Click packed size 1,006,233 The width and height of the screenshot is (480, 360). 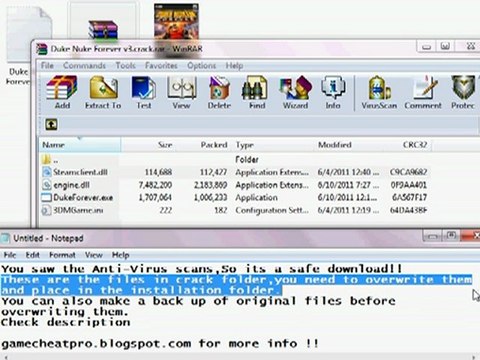210,198
